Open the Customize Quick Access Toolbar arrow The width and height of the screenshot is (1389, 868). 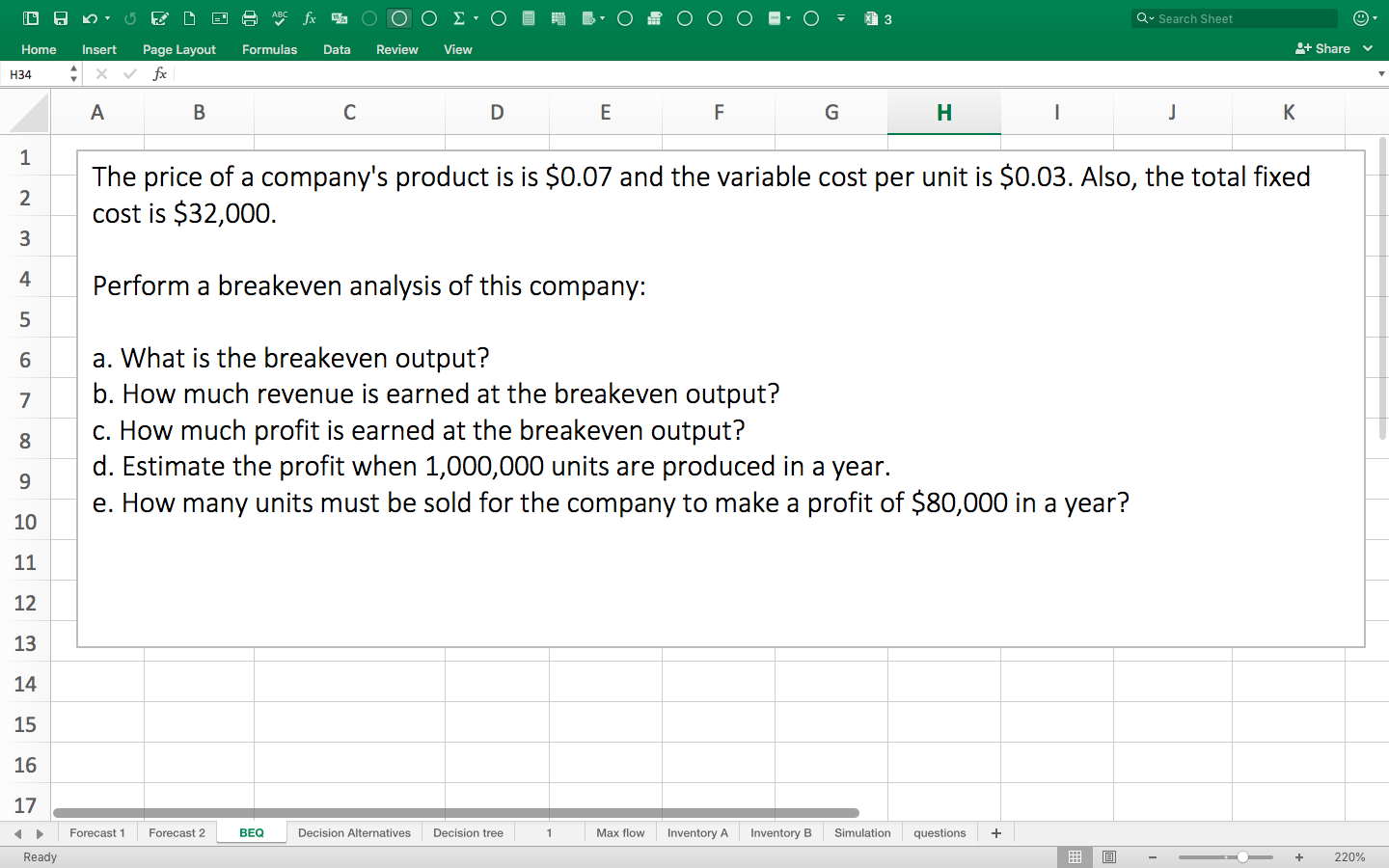pos(841,18)
